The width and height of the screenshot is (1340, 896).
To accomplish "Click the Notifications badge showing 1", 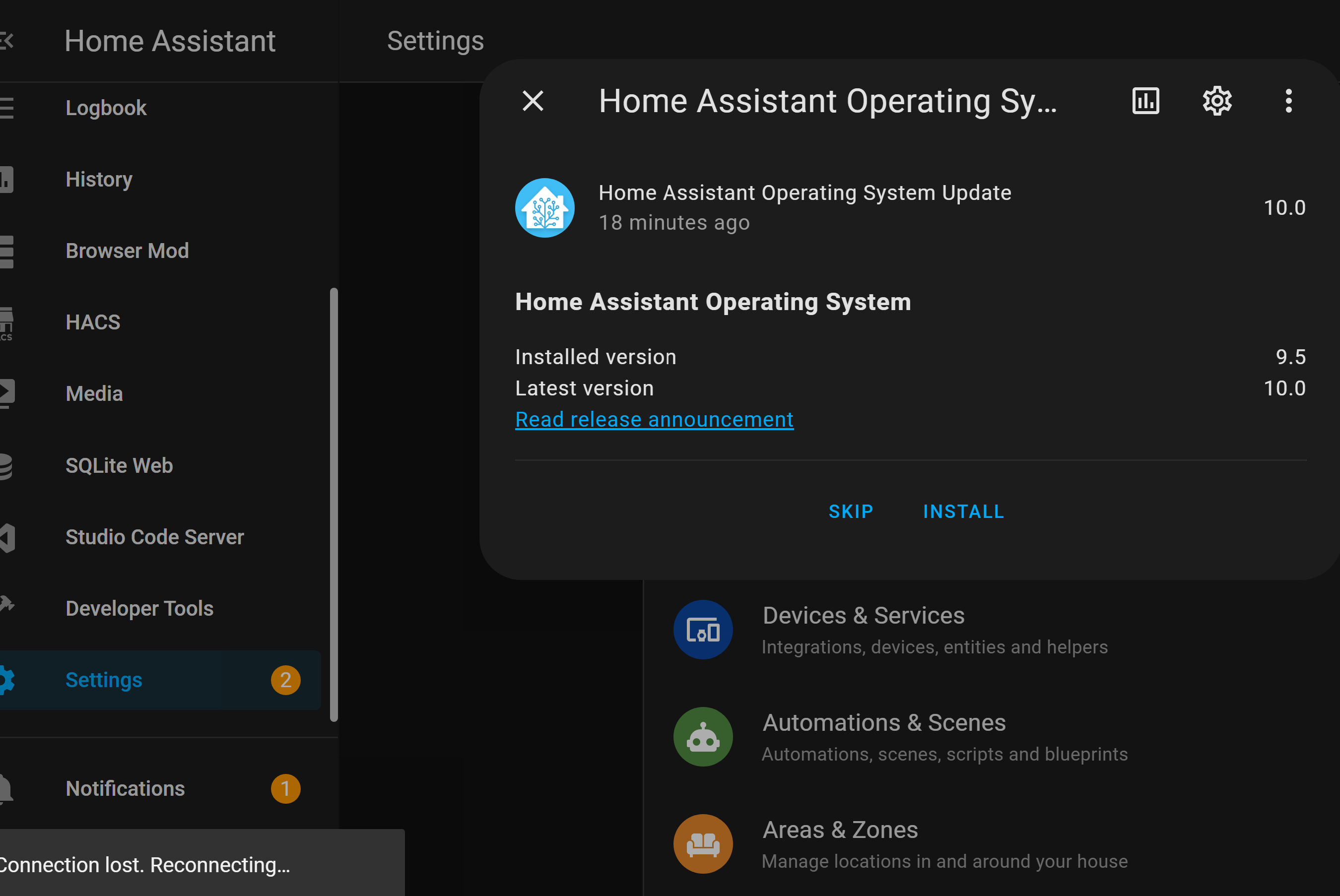I will click(x=285, y=788).
